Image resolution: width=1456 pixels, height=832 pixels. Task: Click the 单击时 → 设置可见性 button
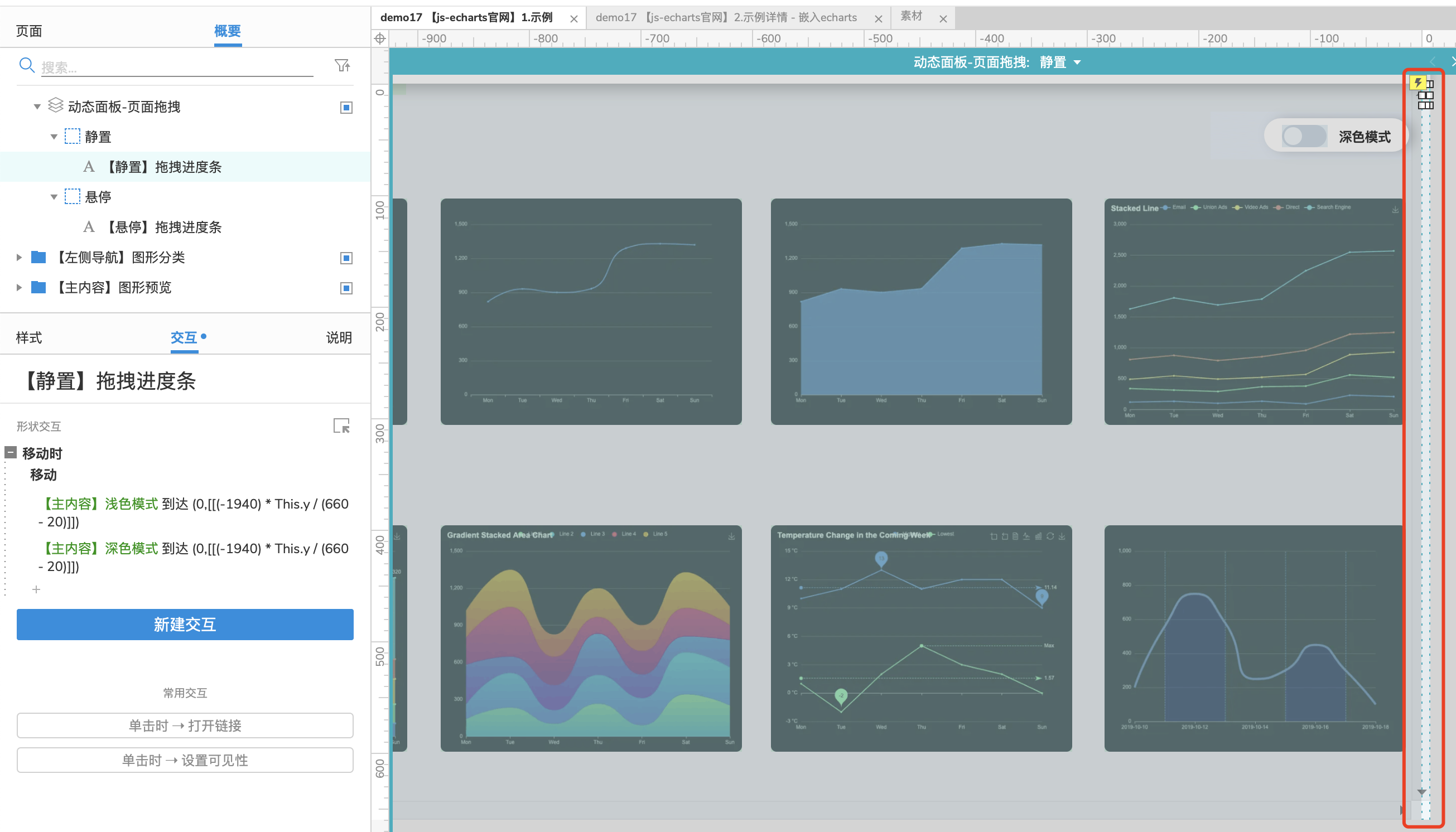click(x=185, y=761)
